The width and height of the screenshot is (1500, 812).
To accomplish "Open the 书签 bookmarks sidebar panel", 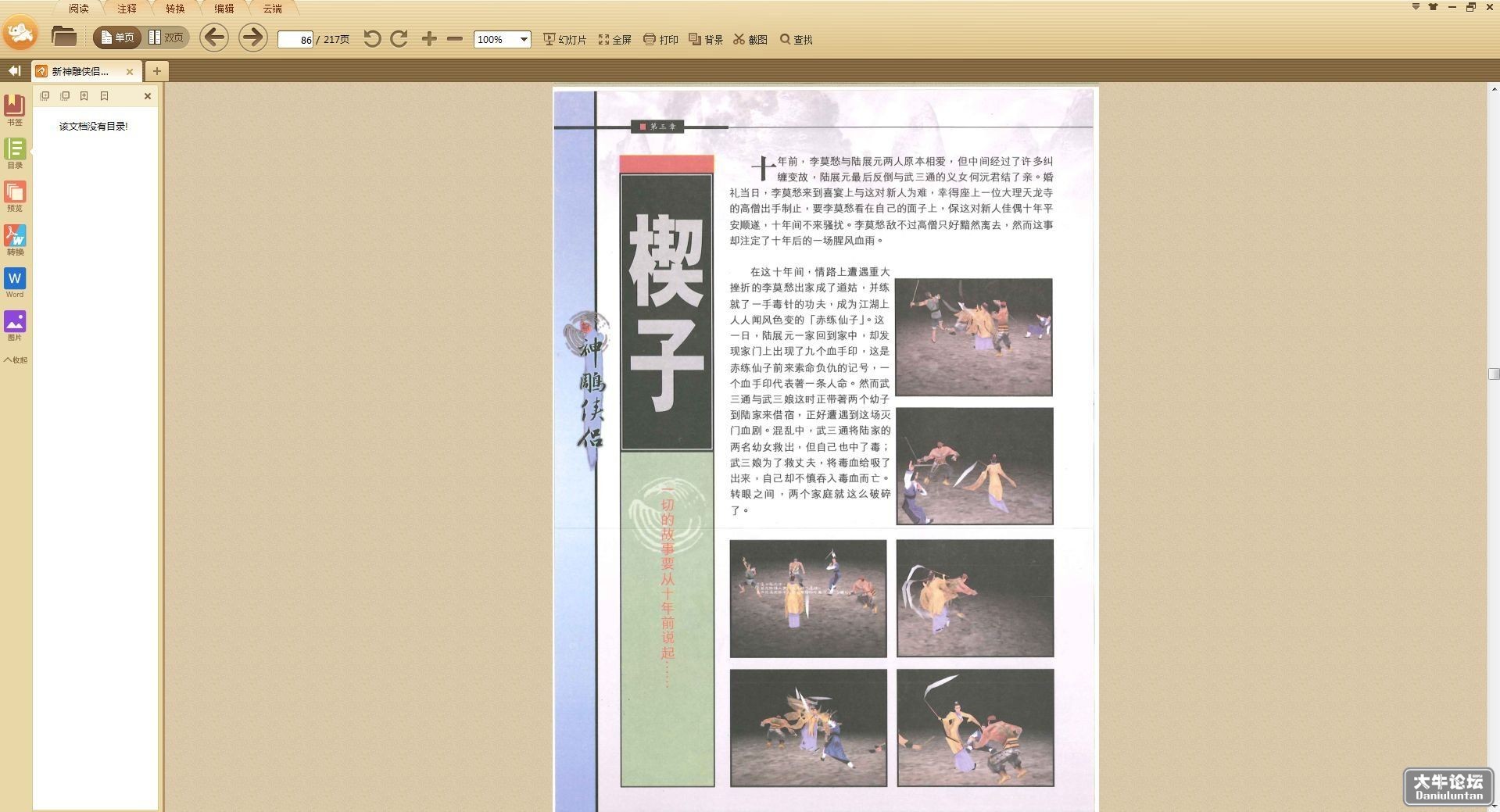I will point(15,109).
